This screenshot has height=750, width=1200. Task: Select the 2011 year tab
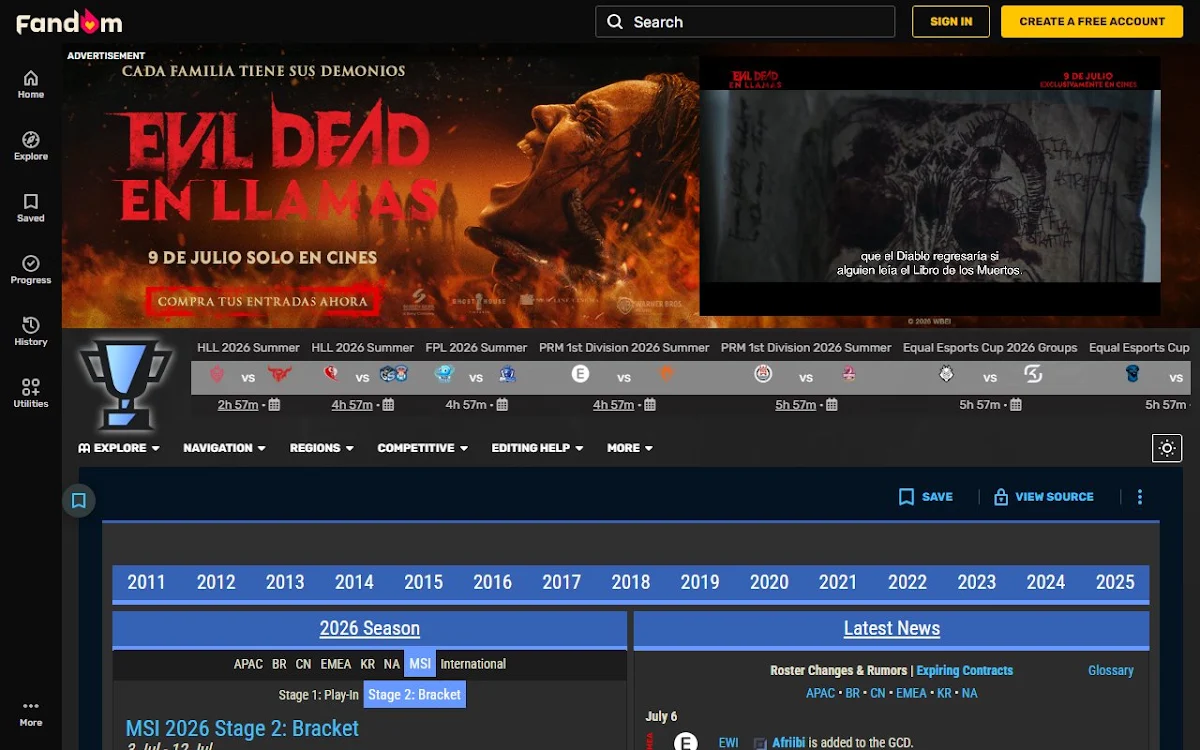click(146, 582)
